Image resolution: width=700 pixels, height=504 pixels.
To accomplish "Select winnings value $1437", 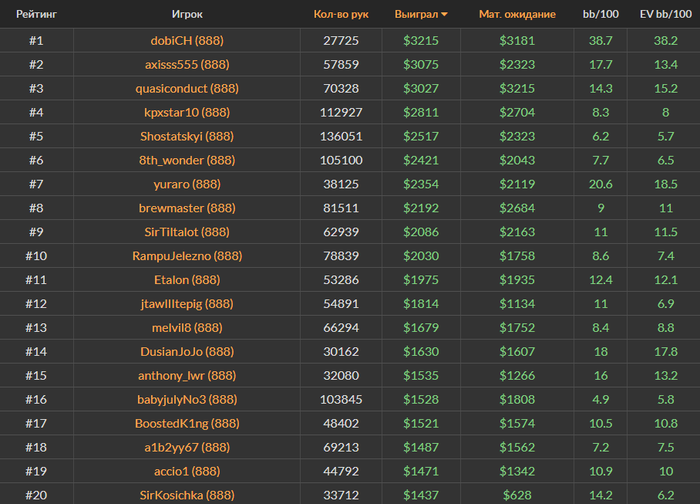I will [x=421, y=496].
